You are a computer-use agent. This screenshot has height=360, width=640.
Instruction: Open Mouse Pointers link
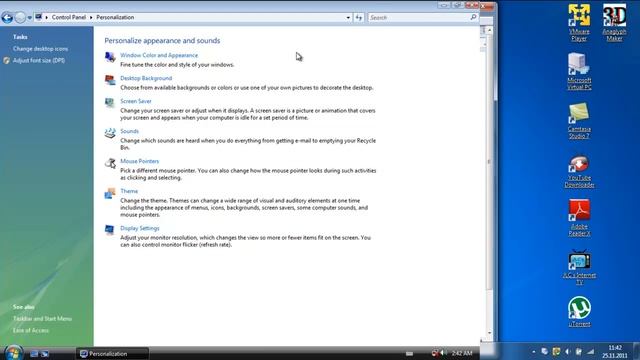[140, 161]
